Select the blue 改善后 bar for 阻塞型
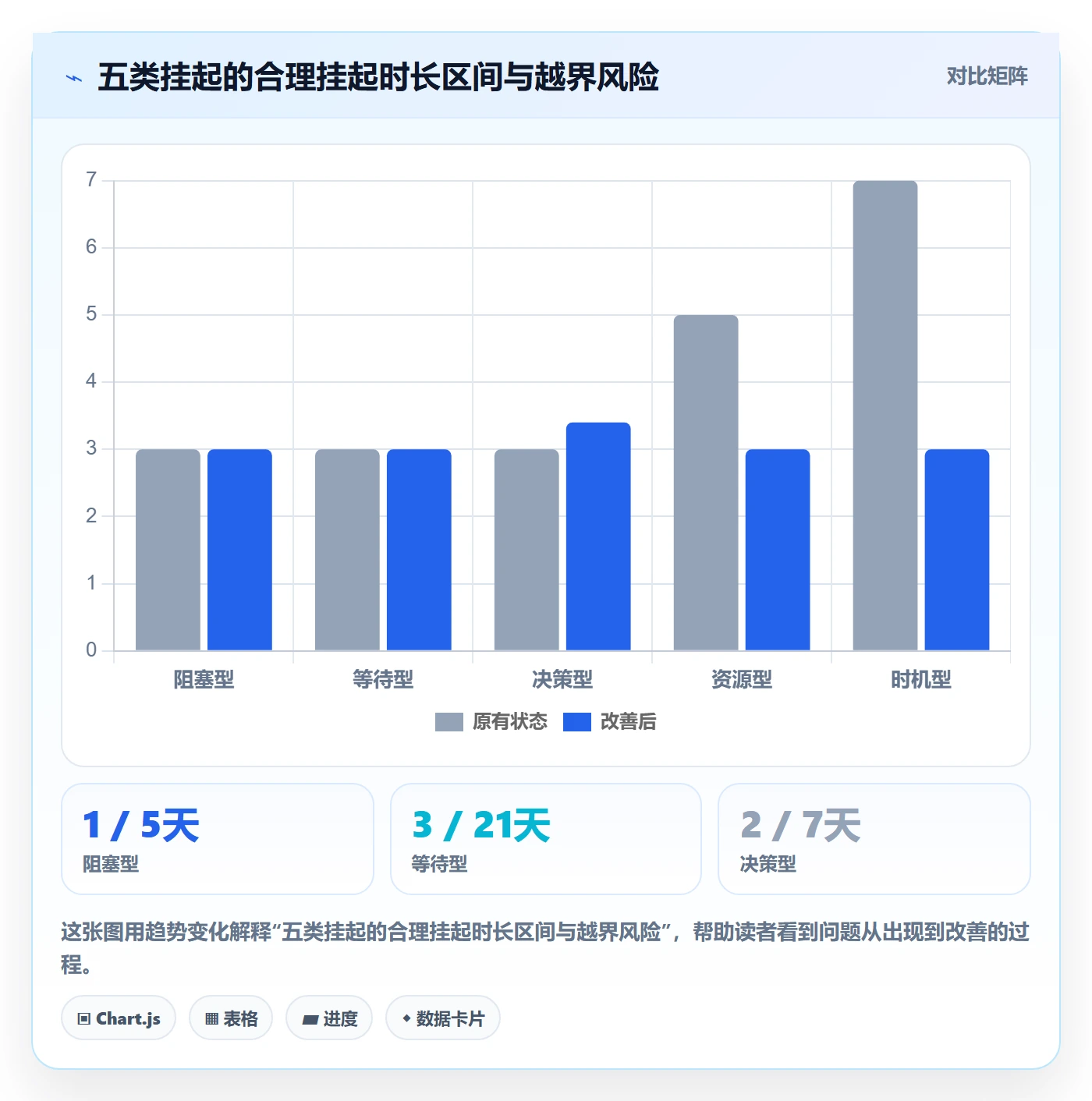 coord(239,550)
